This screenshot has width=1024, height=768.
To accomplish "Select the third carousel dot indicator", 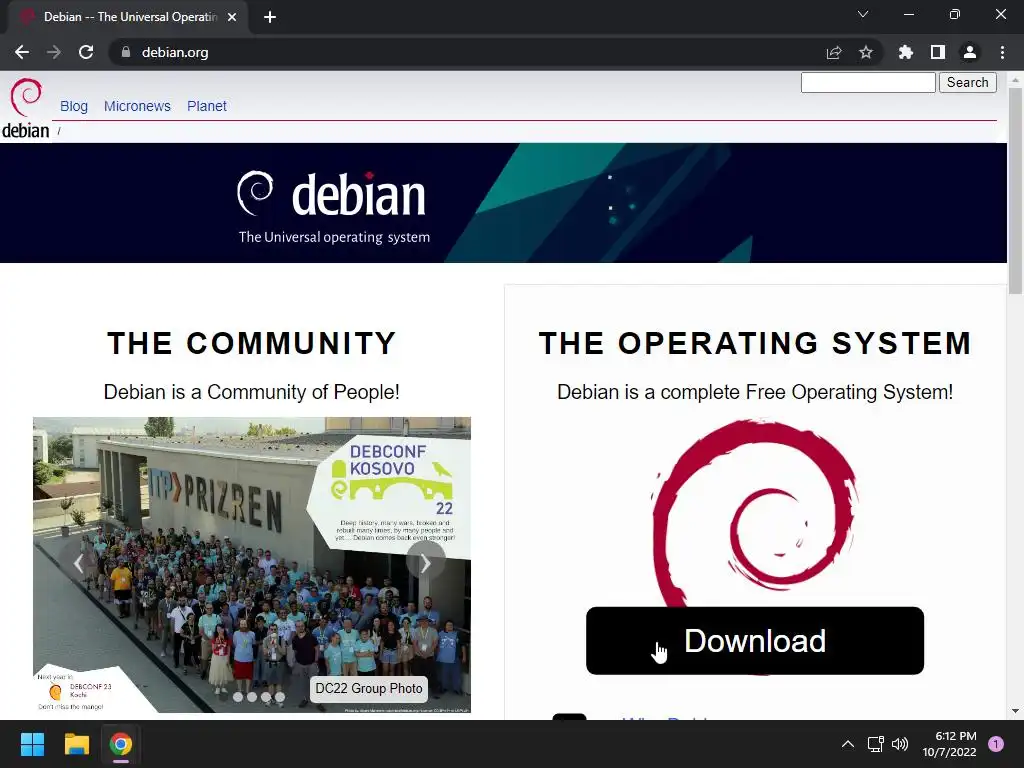I will click(x=266, y=697).
